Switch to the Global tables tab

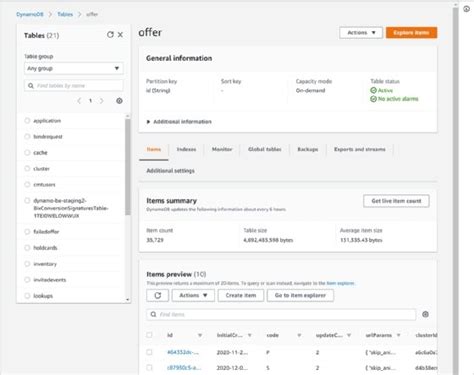point(265,149)
